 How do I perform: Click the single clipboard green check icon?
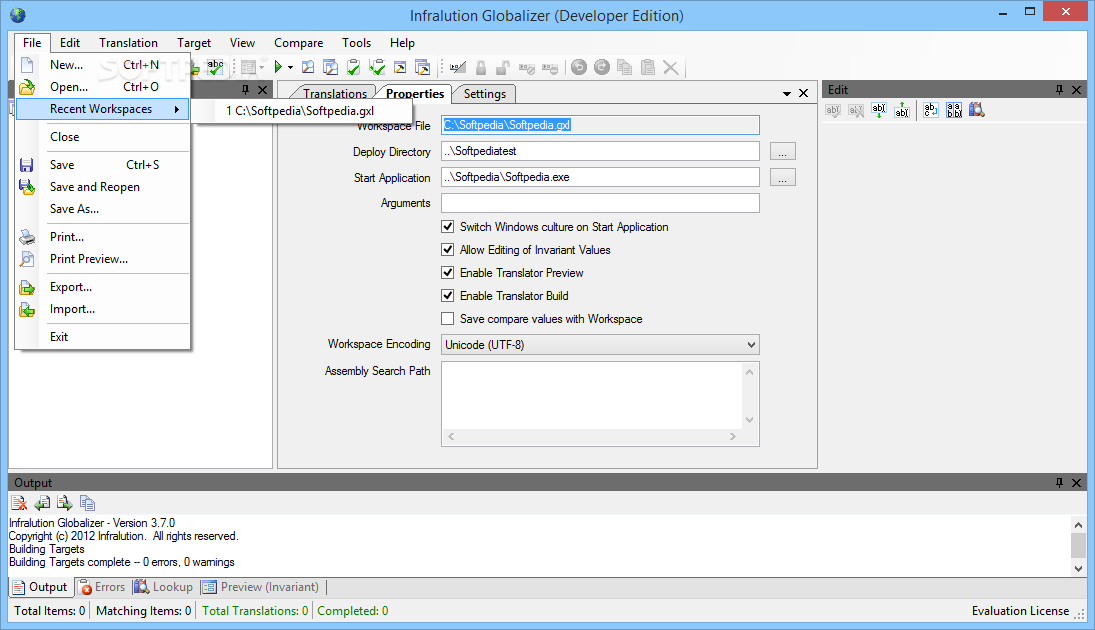[354, 67]
